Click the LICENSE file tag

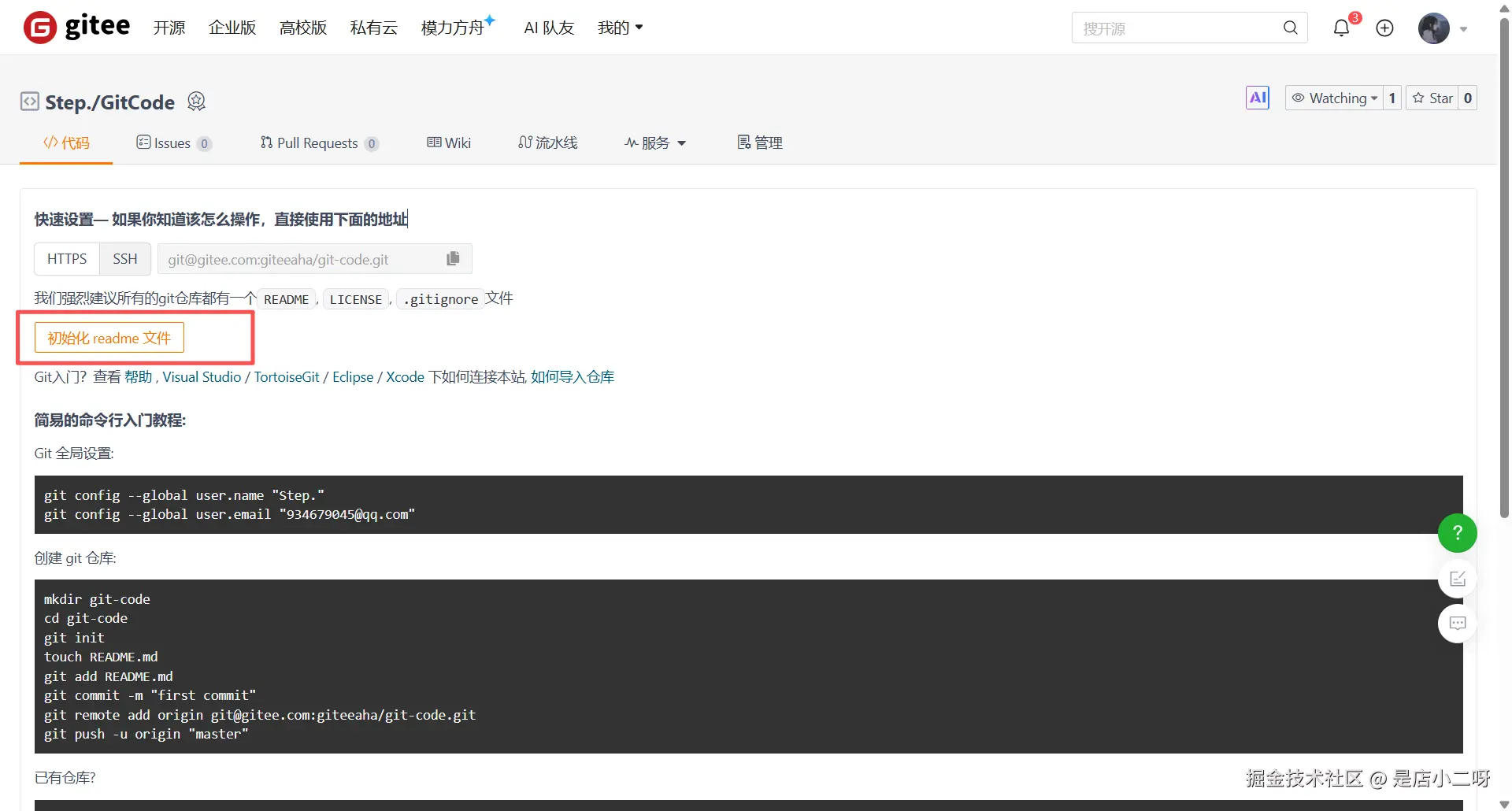(x=356, y=299)
